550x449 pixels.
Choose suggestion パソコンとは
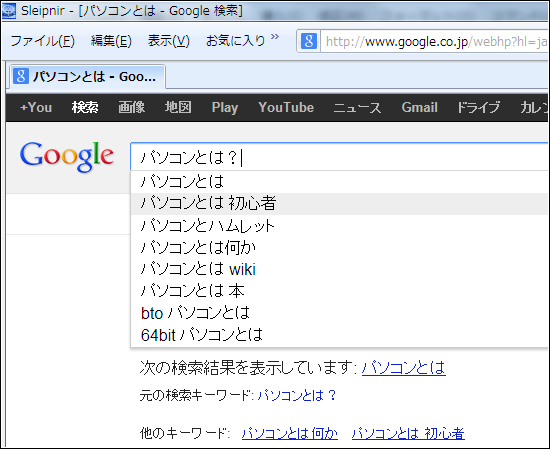click(339, 182)
